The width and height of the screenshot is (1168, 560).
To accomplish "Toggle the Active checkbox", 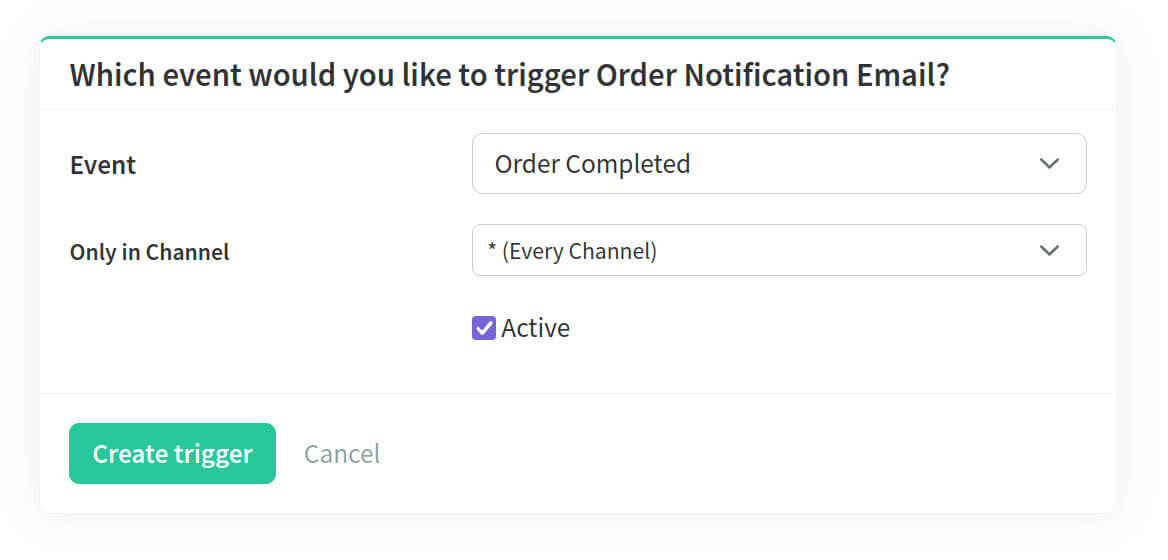I will coord(483,328).
